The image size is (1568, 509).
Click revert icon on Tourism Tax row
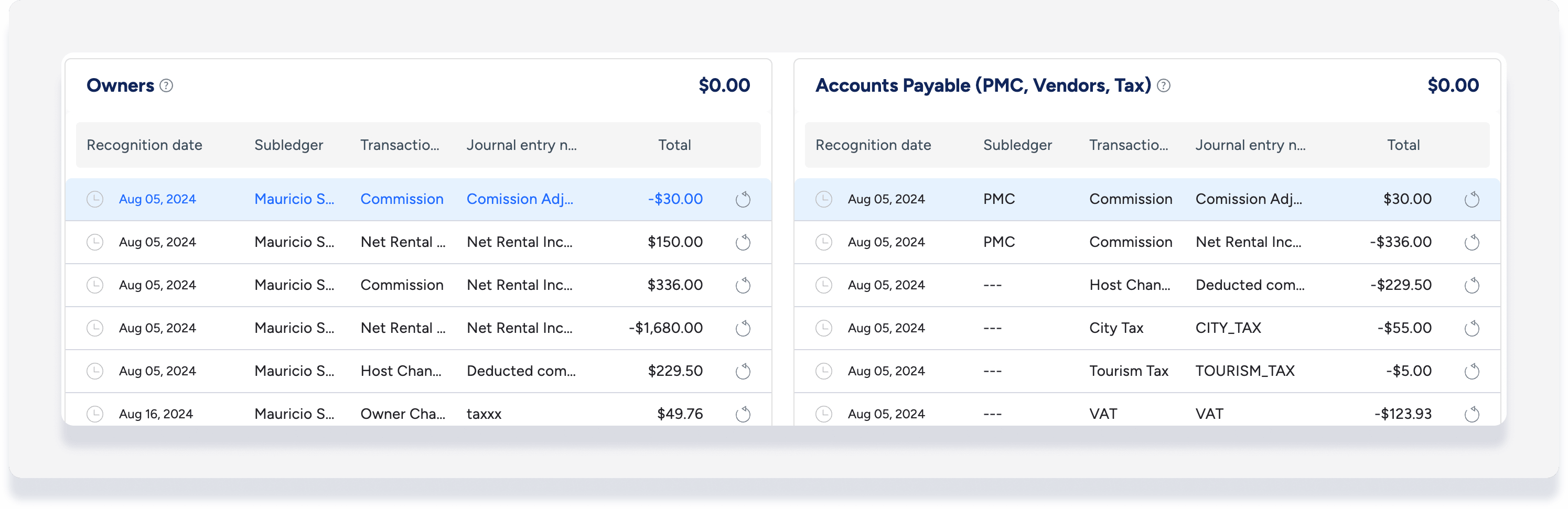coord(1471,372)
